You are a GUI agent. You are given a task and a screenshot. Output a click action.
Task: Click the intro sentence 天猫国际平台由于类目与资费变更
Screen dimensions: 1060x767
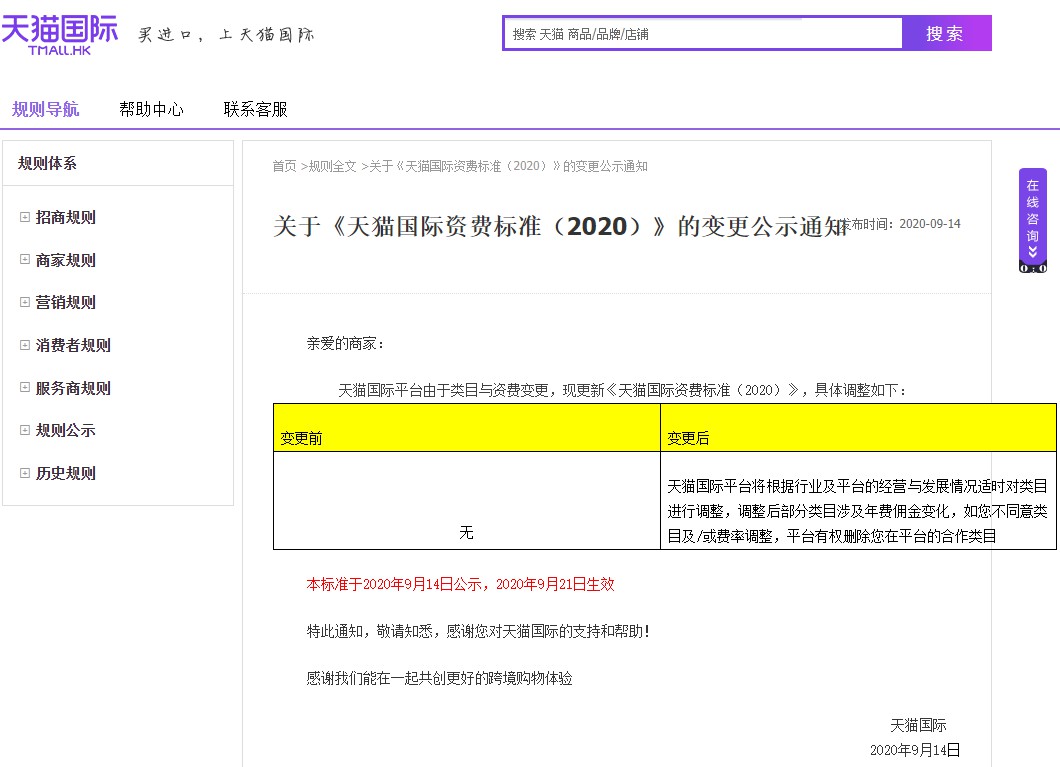(x=621, y=390)
